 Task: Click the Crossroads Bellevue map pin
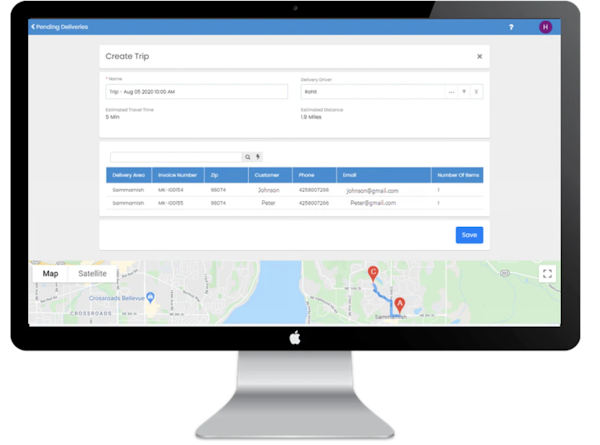pyautogui.click(x=149, y=296)
